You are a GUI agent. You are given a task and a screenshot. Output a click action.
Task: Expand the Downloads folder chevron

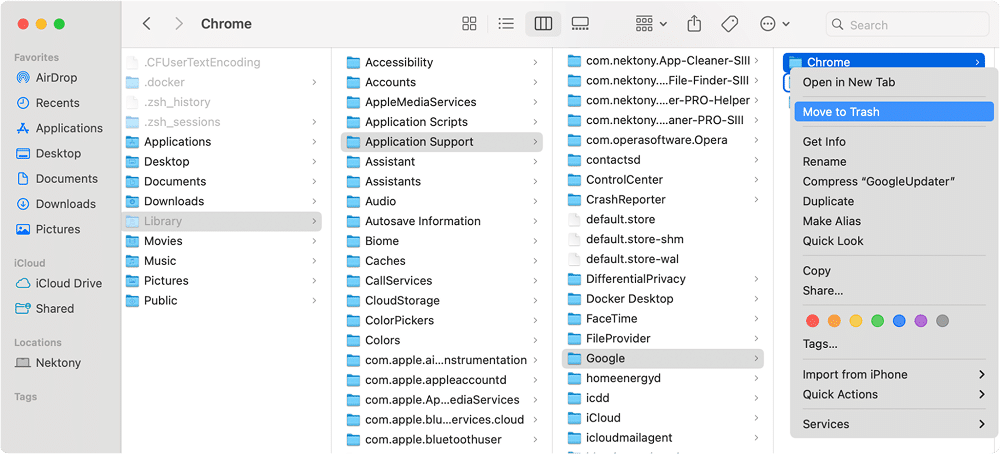[x=314, y=201]
